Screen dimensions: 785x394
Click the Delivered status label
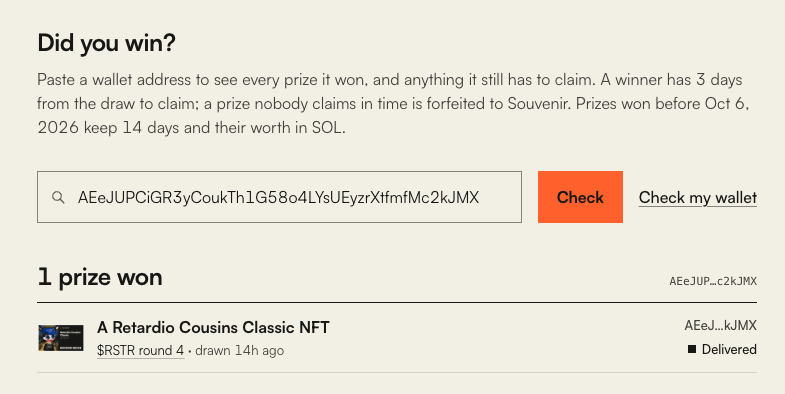[729, 349]
